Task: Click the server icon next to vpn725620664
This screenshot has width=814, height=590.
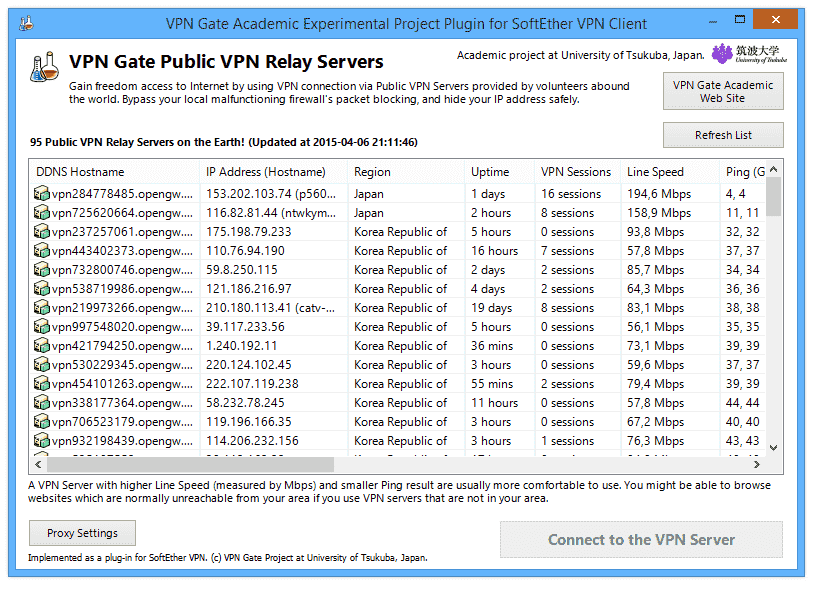Action: click(42, 213)
